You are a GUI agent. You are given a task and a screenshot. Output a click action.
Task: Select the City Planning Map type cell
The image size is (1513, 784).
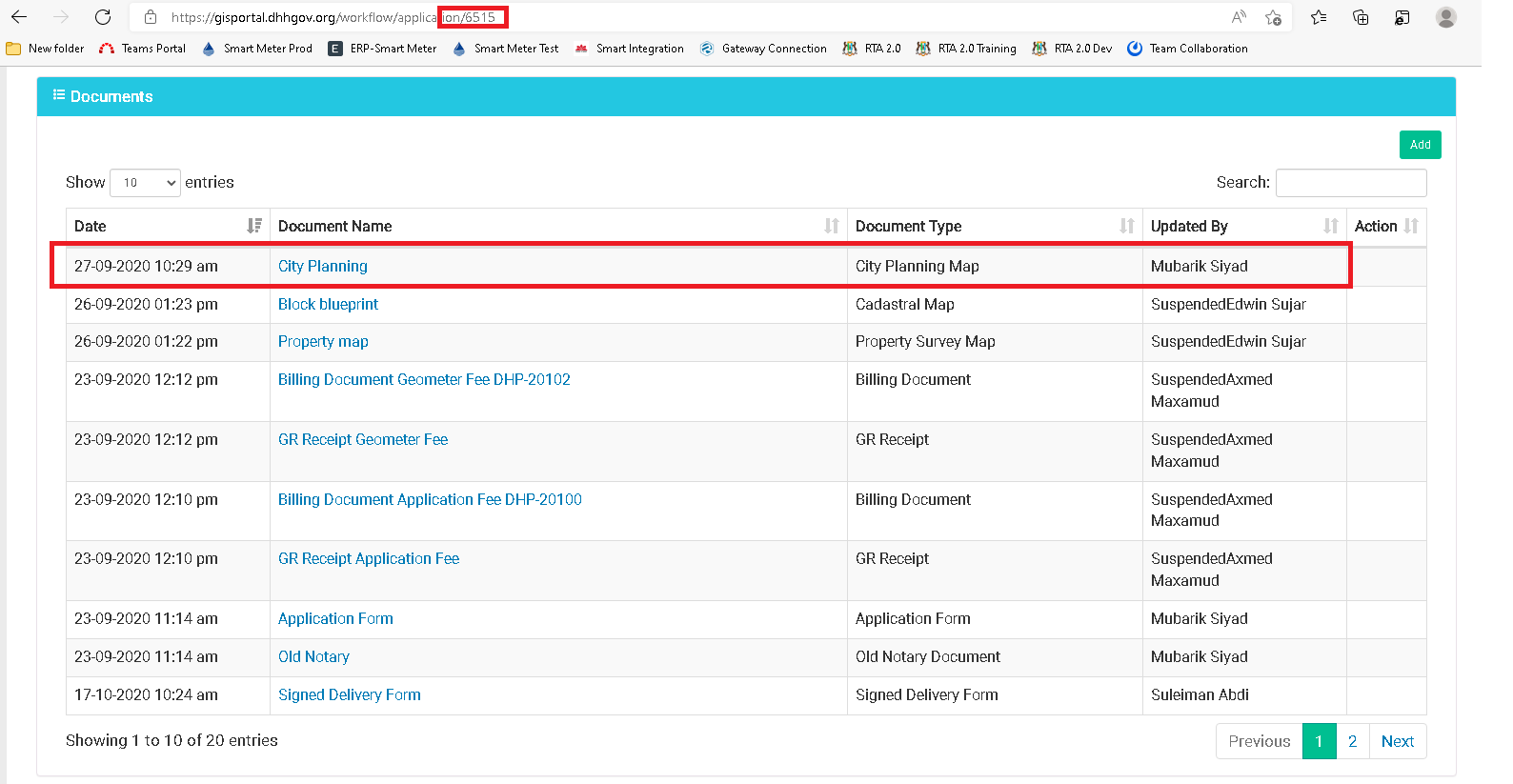[x=995, y=266]
